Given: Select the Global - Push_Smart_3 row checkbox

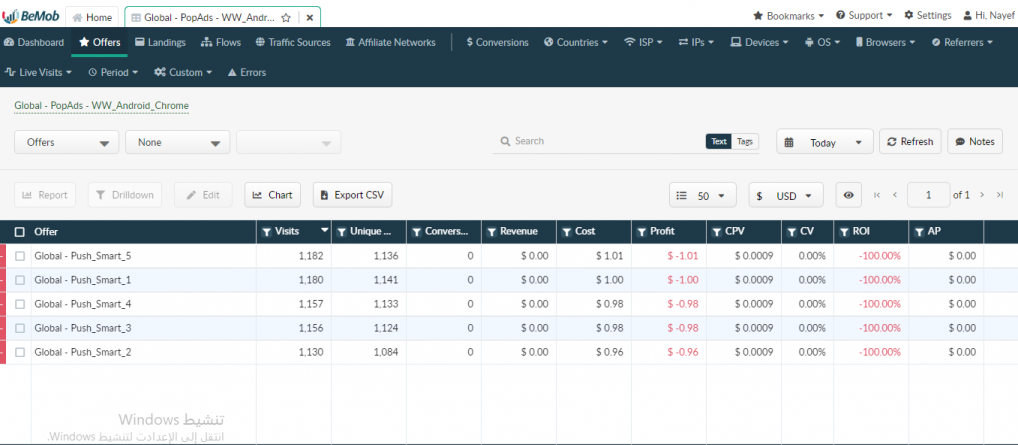Looking at the screenshot, I should (20, 328).
